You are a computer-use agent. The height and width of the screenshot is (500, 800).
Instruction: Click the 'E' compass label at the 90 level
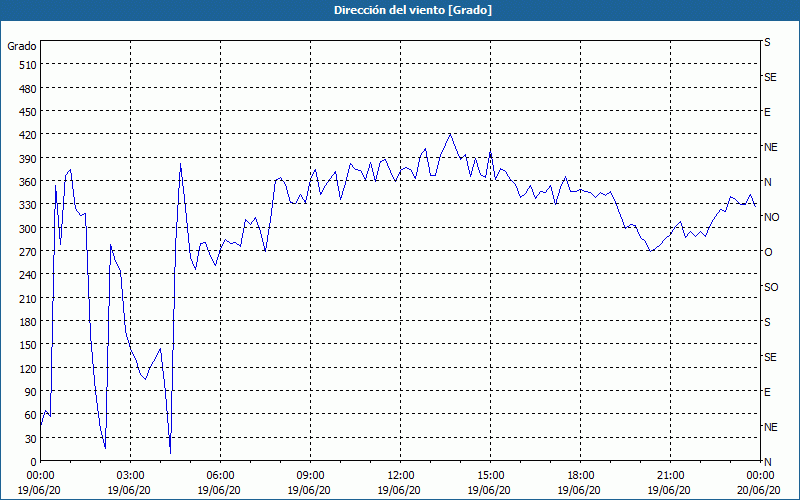[767, 392]
